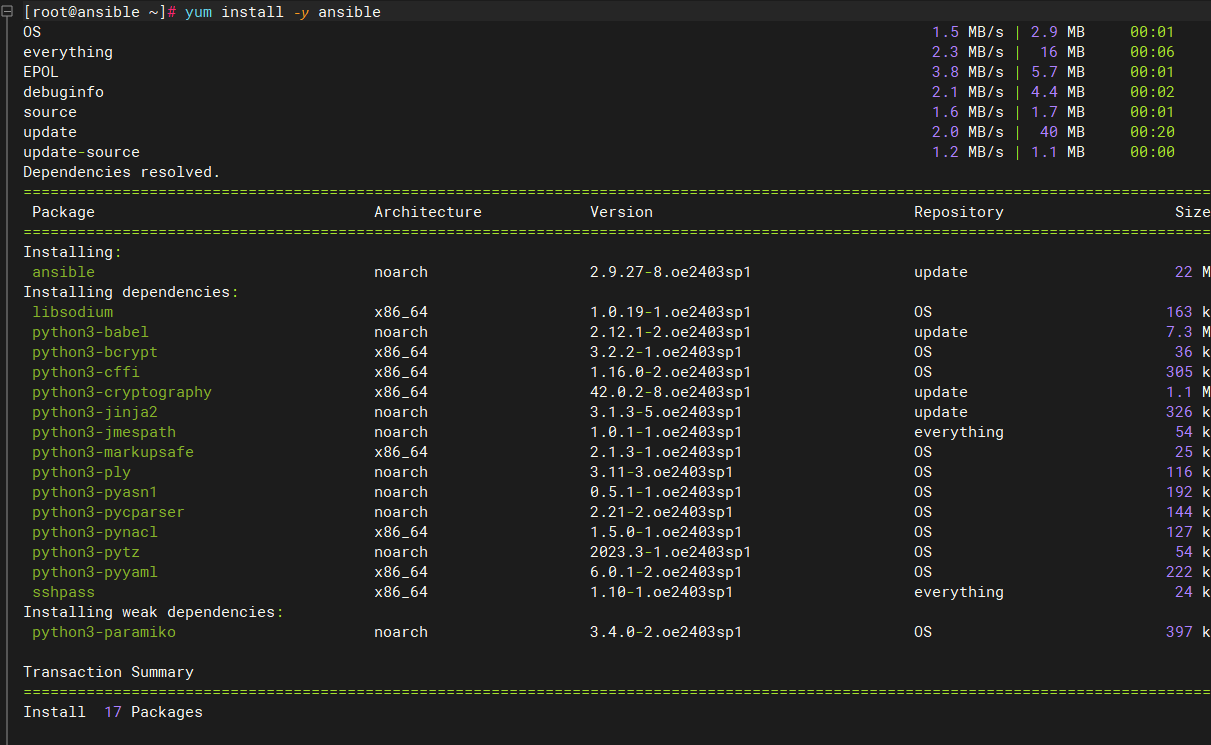This screenshot has height=745, width=1211.
Task: Click the 'everything' repo download row
Action: click(x=599, y=52)
